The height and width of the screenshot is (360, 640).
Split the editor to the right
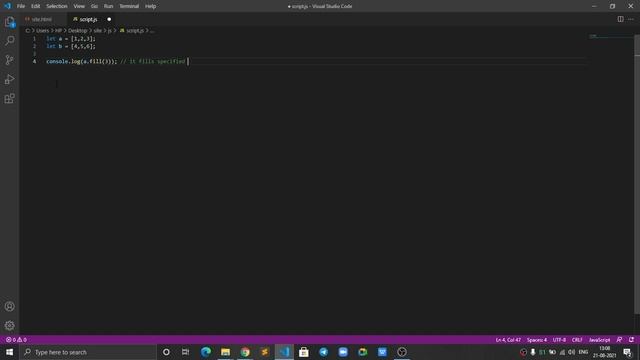click(x=620, y=19)
